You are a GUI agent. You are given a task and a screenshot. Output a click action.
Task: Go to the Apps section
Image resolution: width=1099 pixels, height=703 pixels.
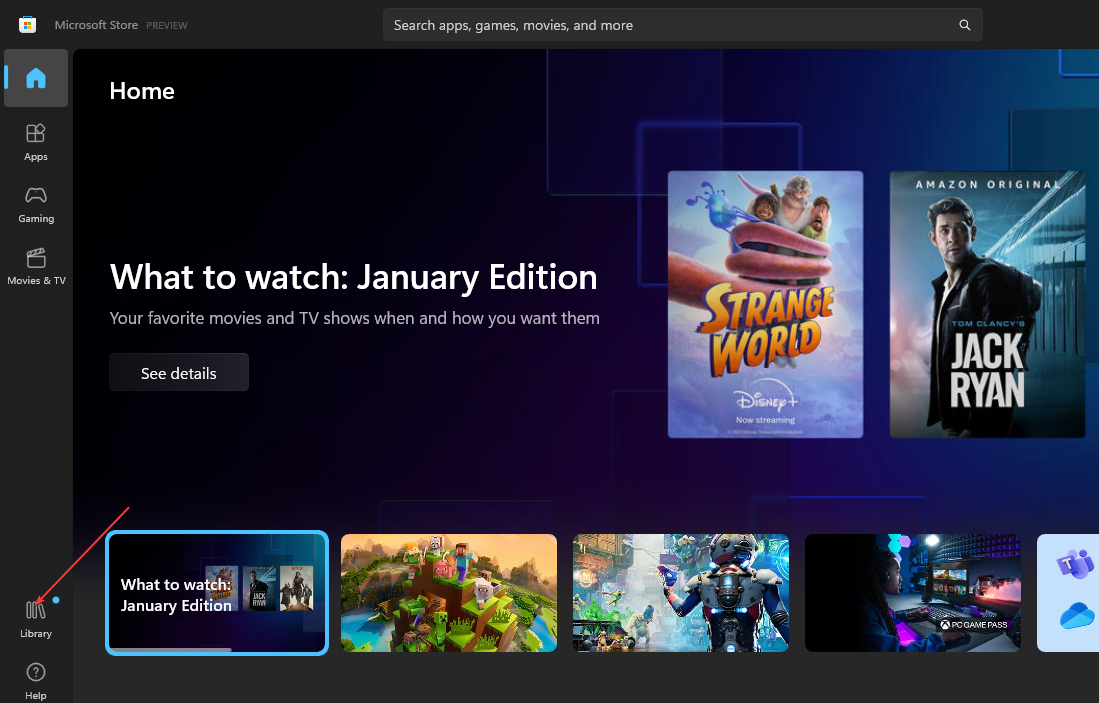pos(36,142)
